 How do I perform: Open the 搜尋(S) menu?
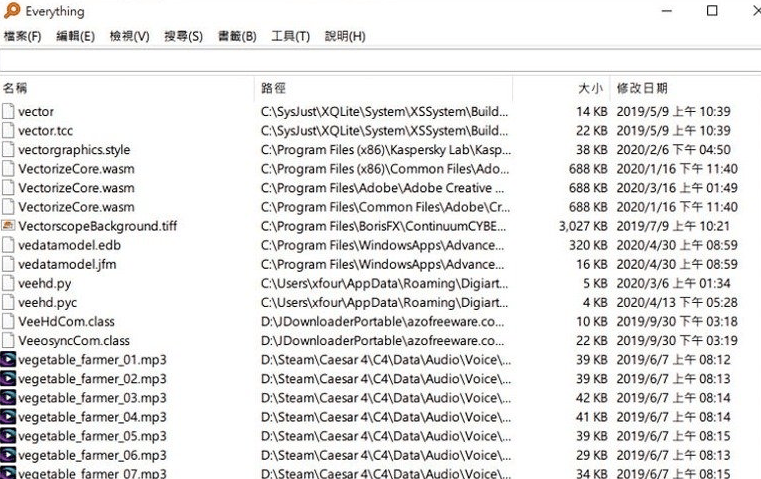pyautogui.click(x=183, y=36)
